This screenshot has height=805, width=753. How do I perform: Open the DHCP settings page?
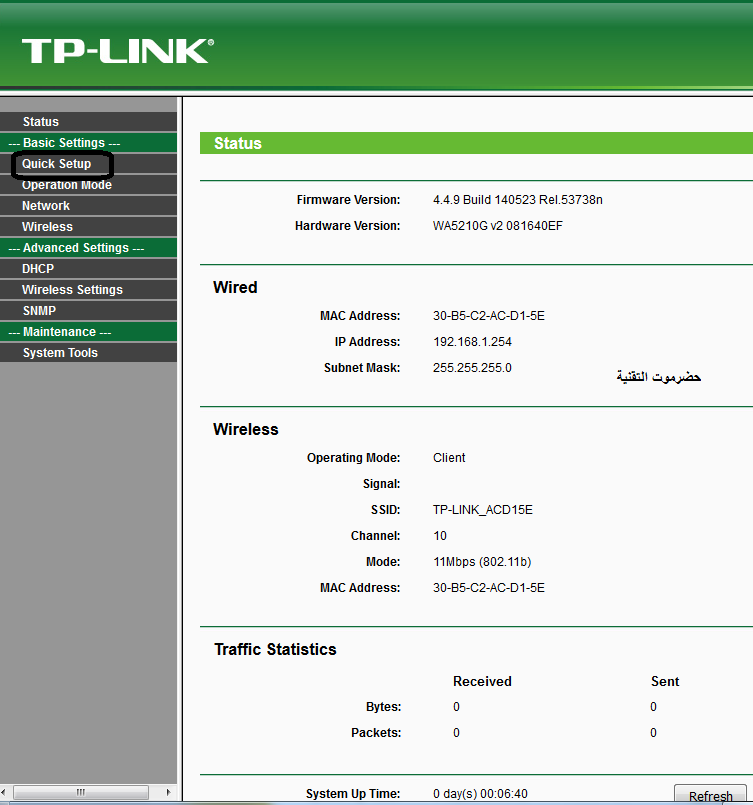(x=38, y=269)
